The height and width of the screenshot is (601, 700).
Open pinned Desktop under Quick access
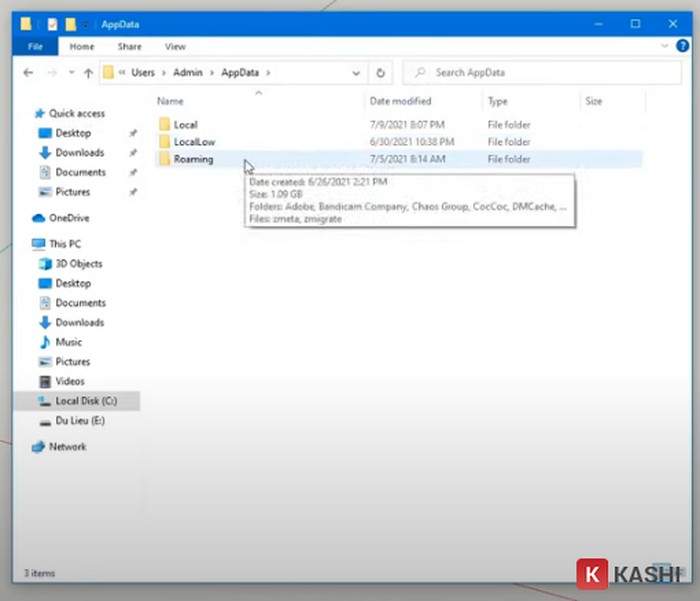tap(73, 133)
